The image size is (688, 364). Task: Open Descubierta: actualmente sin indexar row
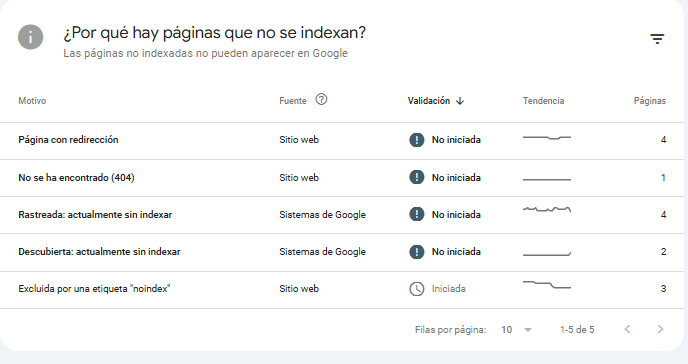pyautogui.click(x=342, y=252)
